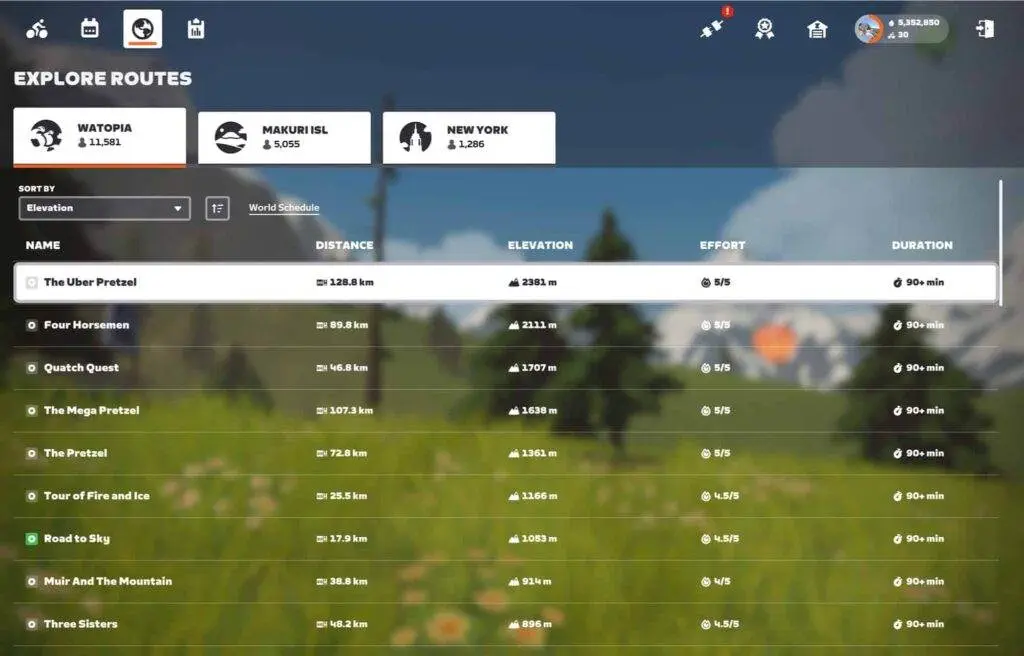Open the events calendar icon
Screen dimensions: 1024x656
[x=89, y=28]
